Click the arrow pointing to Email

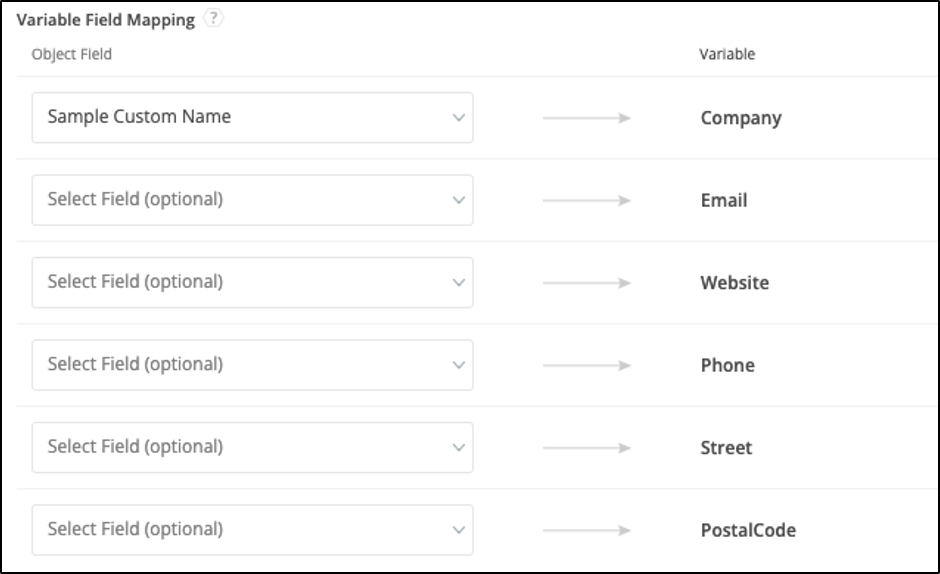pos(586,200)
